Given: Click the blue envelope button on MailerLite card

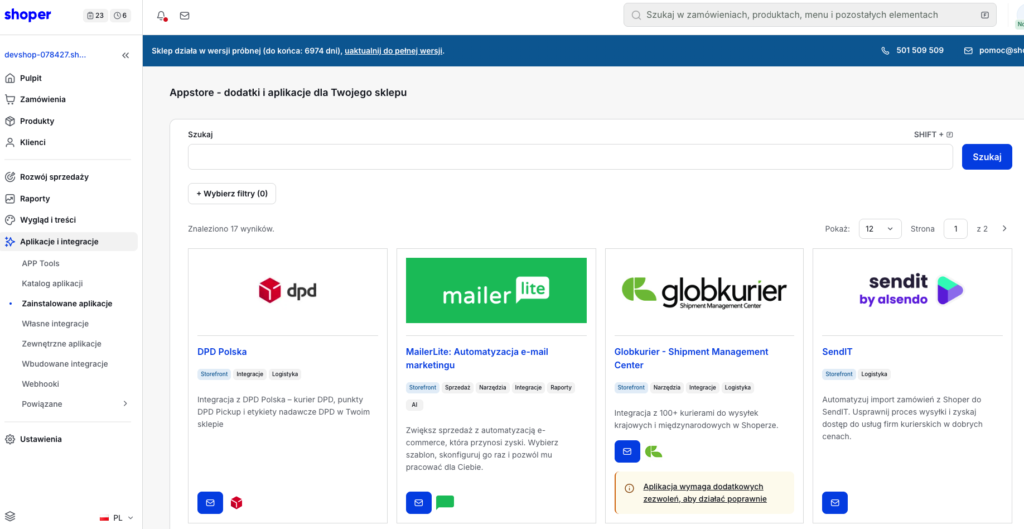Looking at the screenshot, I should tap(419, 503).
